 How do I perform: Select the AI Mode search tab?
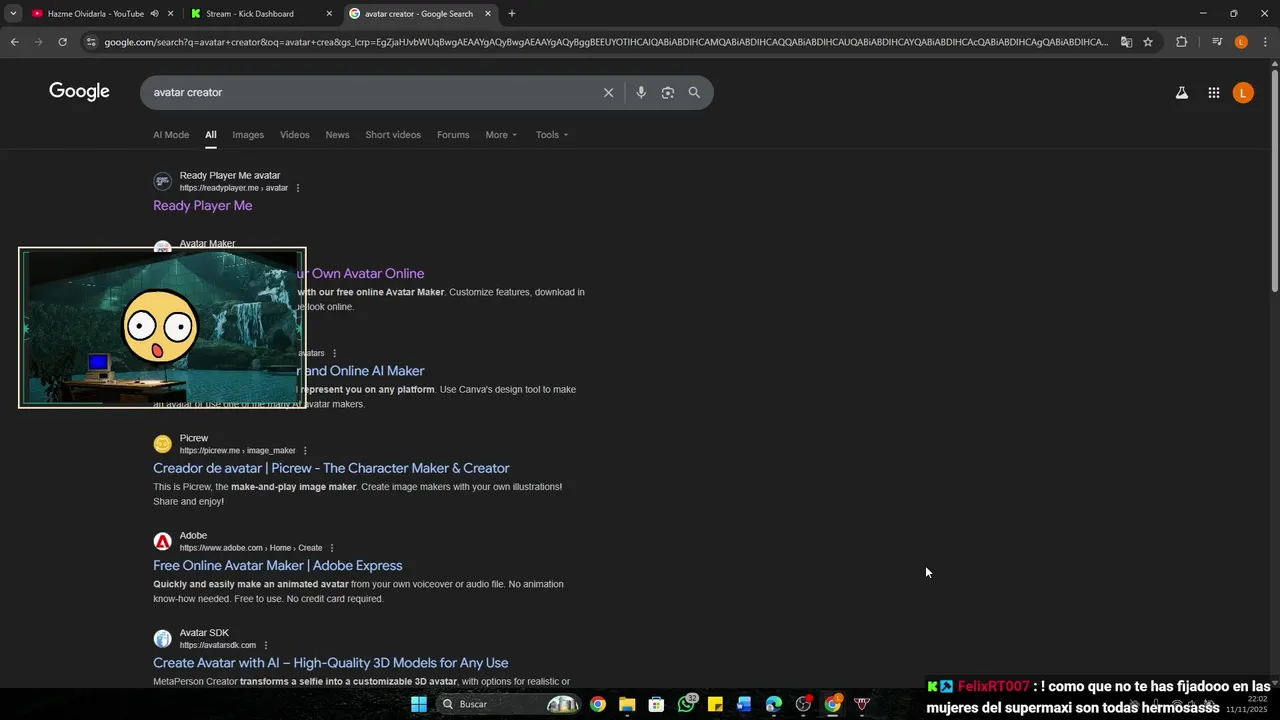(171, 135)
